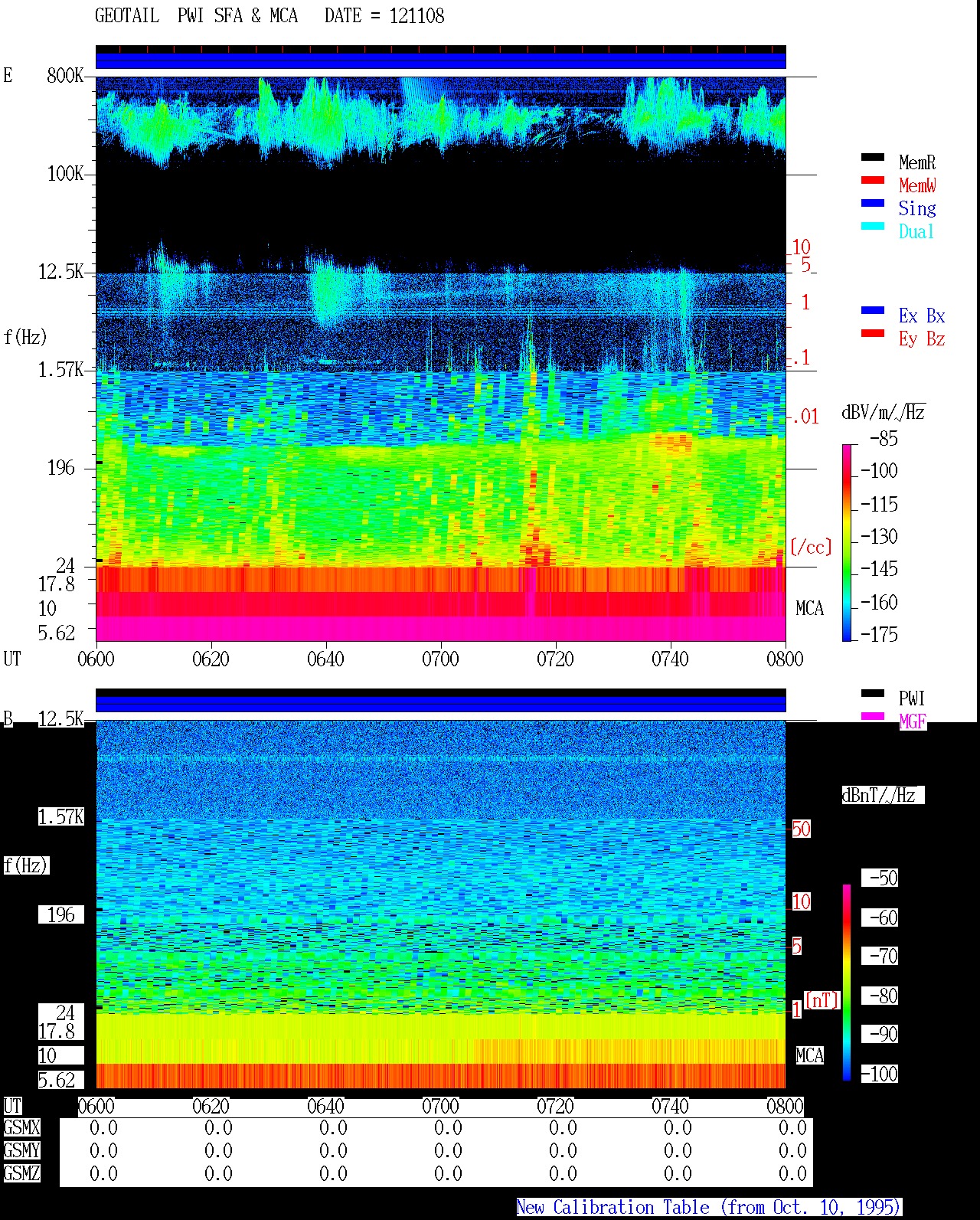Click the blue mode status bar above B panel
This screenshot has width=980, height=1220.
coord(440,704)
